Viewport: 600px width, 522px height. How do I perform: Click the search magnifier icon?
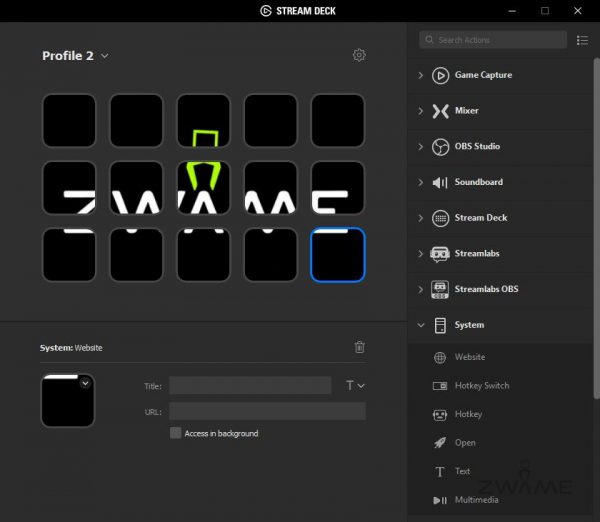tap(429, 40)
